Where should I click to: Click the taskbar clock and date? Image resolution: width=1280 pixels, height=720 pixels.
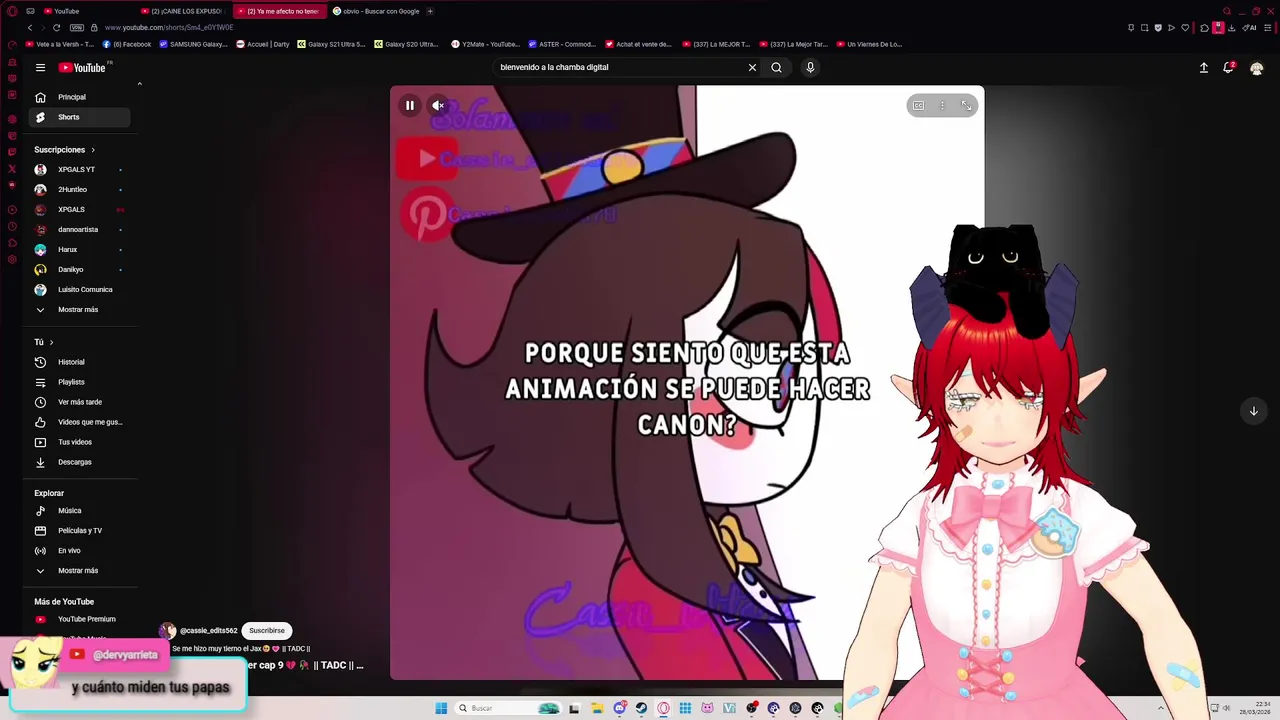click(x=1256, y=708)
